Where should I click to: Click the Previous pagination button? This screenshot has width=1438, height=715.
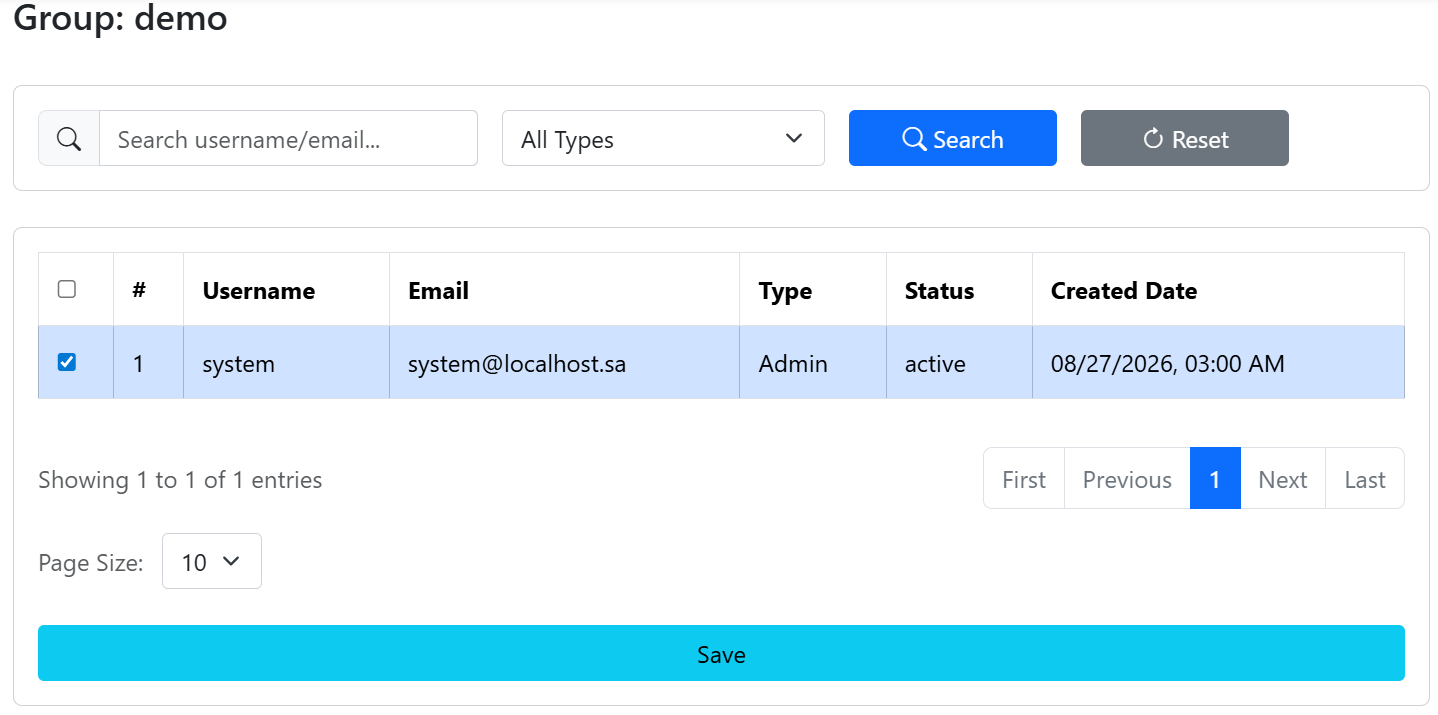tap(1127, 479)
